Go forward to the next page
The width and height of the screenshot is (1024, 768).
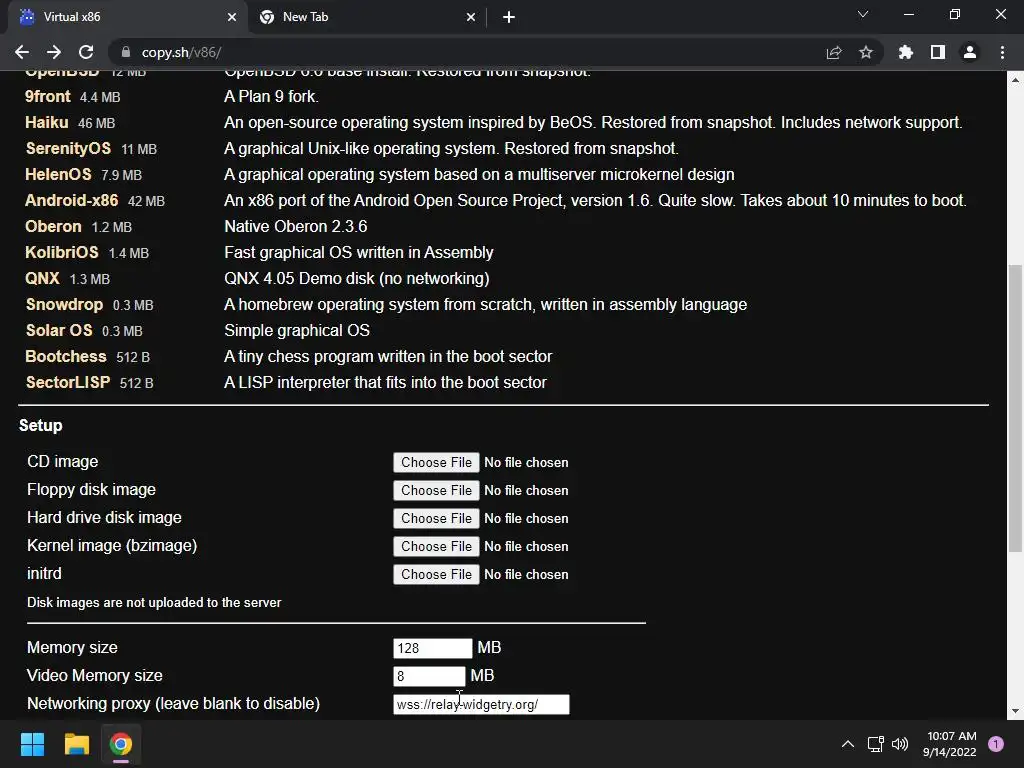click(x=54, y=52)
